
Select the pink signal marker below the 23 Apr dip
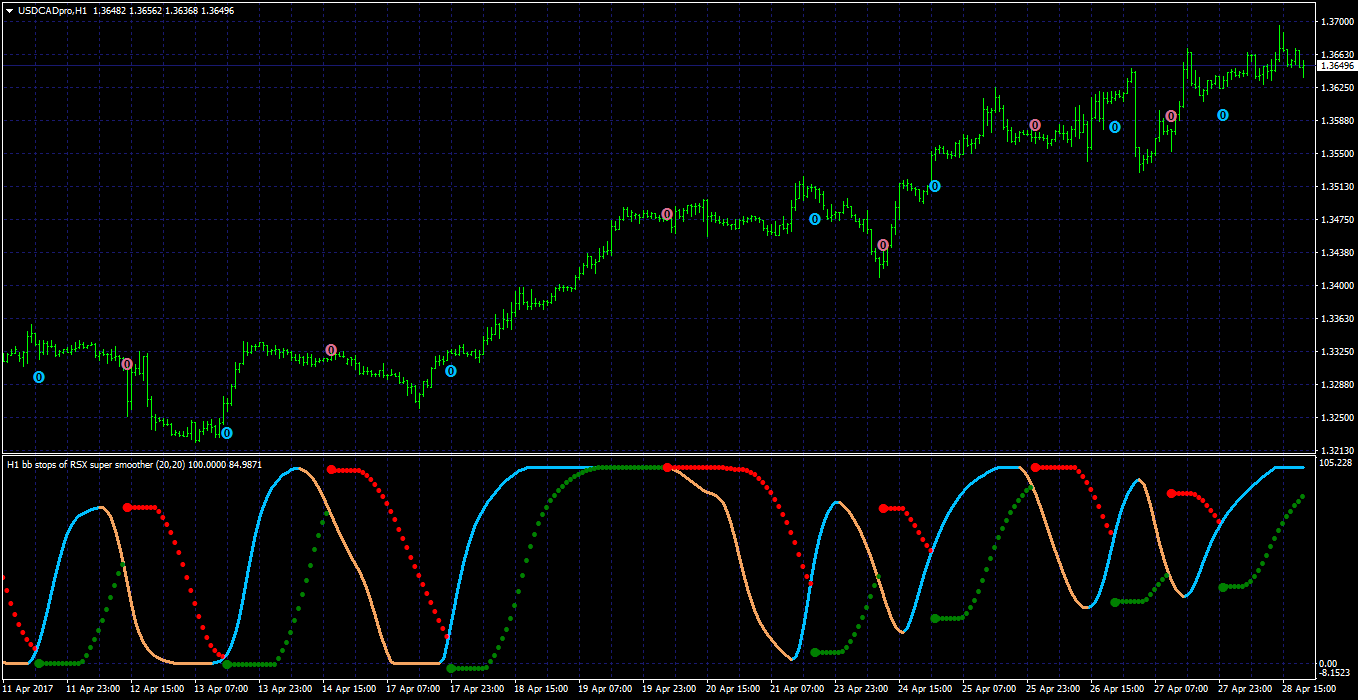(883, 245)
